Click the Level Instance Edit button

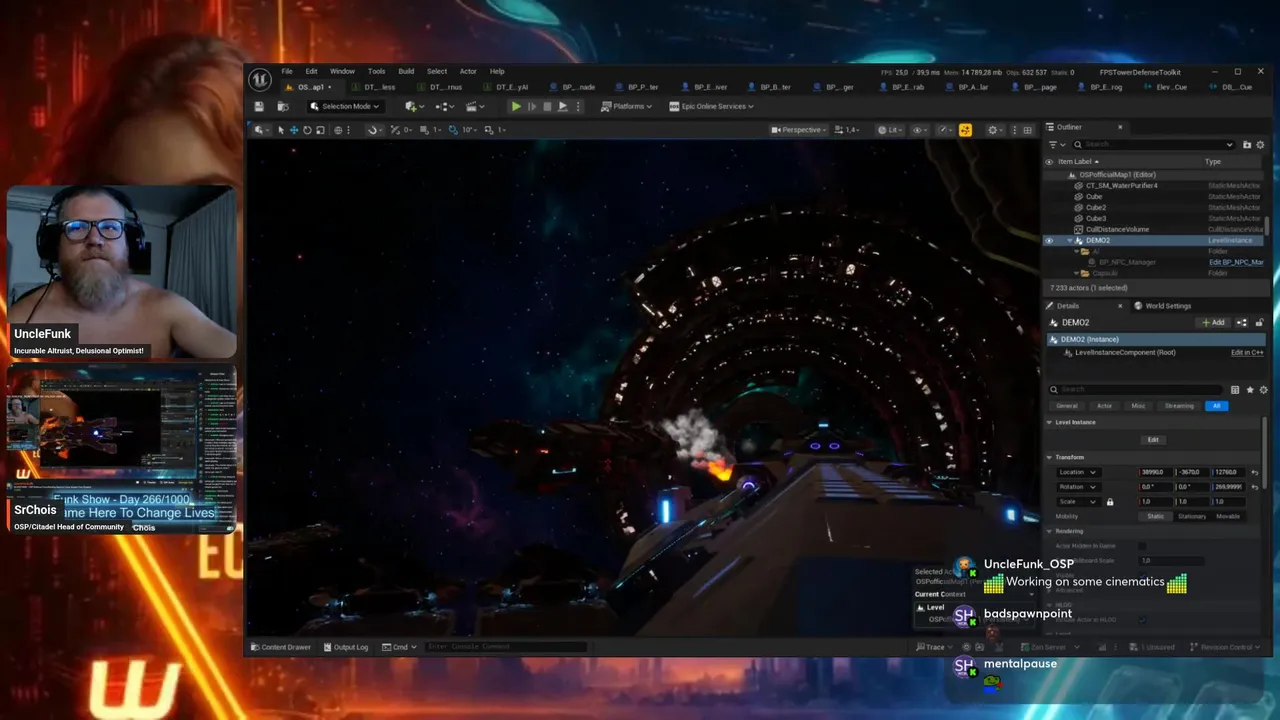tap(1153, 440)
